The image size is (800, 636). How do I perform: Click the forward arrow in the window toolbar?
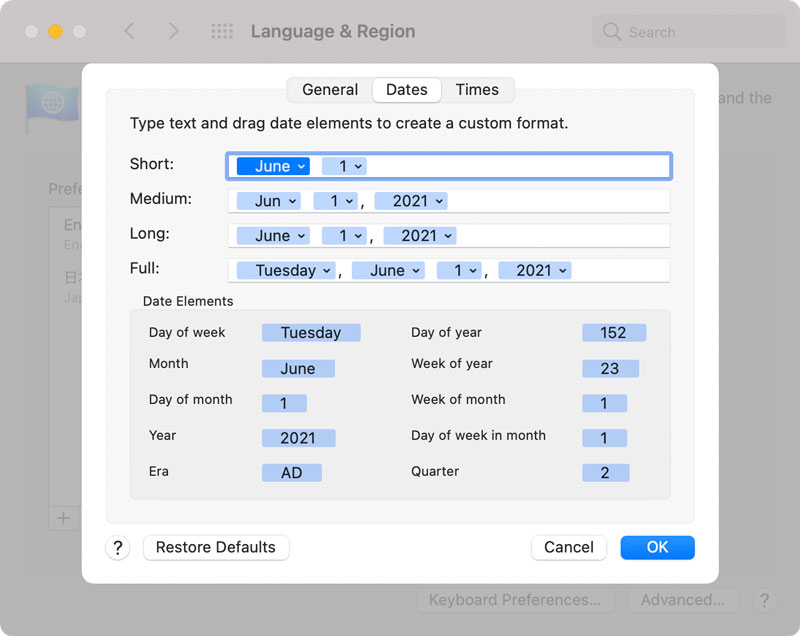[x=173, y=31]
